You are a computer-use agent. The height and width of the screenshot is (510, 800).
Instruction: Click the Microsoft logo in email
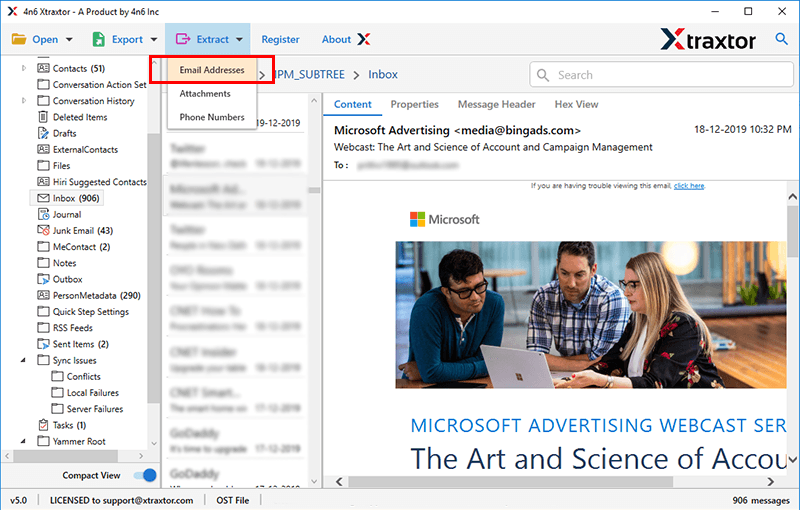[444, 219]
